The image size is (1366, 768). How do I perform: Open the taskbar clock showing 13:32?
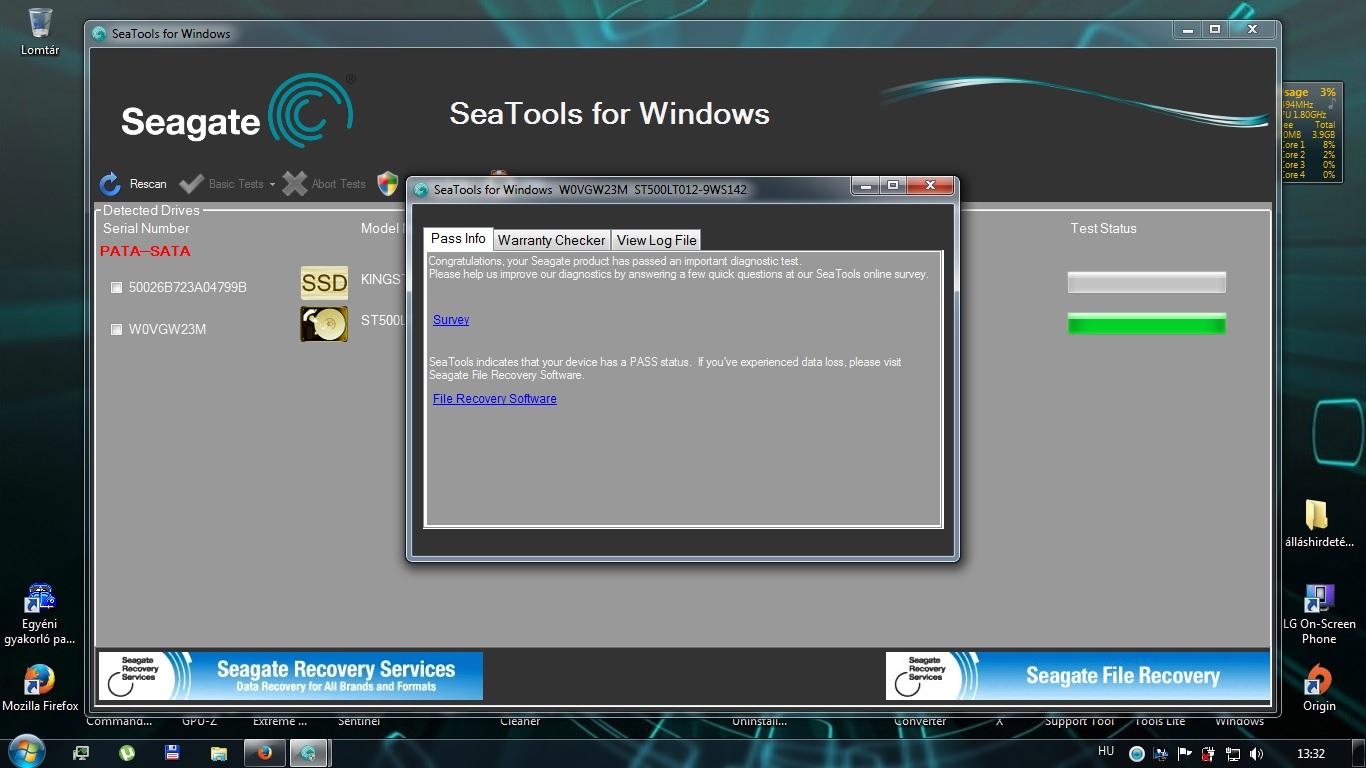click(1310, 754)
